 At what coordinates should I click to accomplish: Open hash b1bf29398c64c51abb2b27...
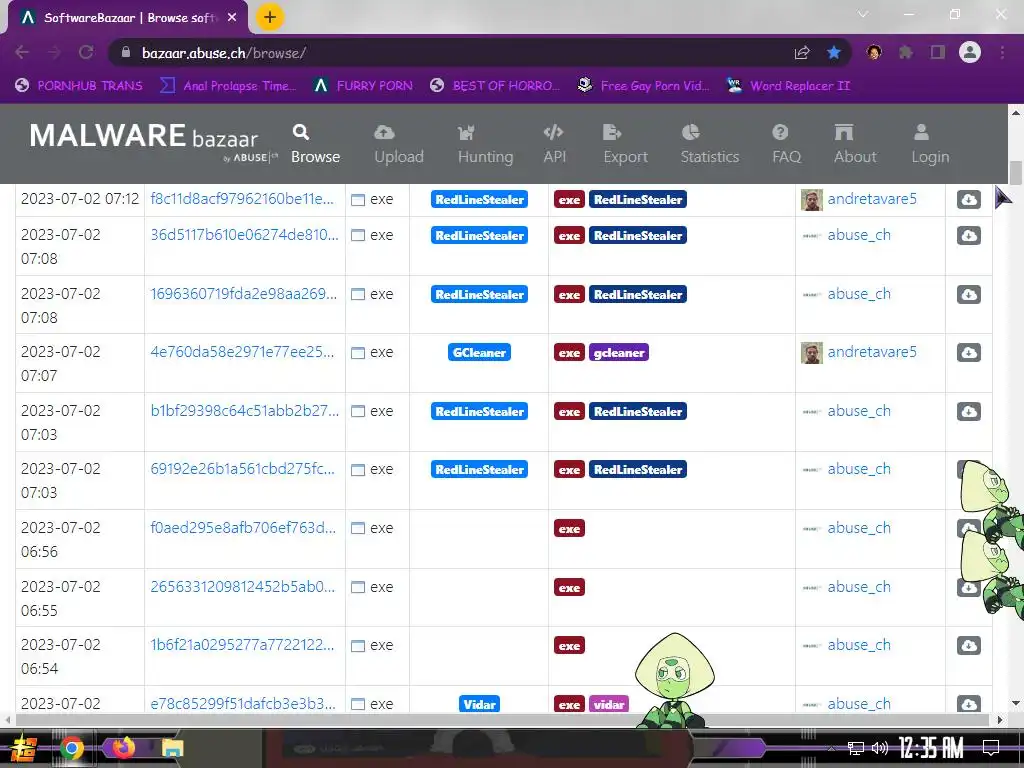click(244, 411)
